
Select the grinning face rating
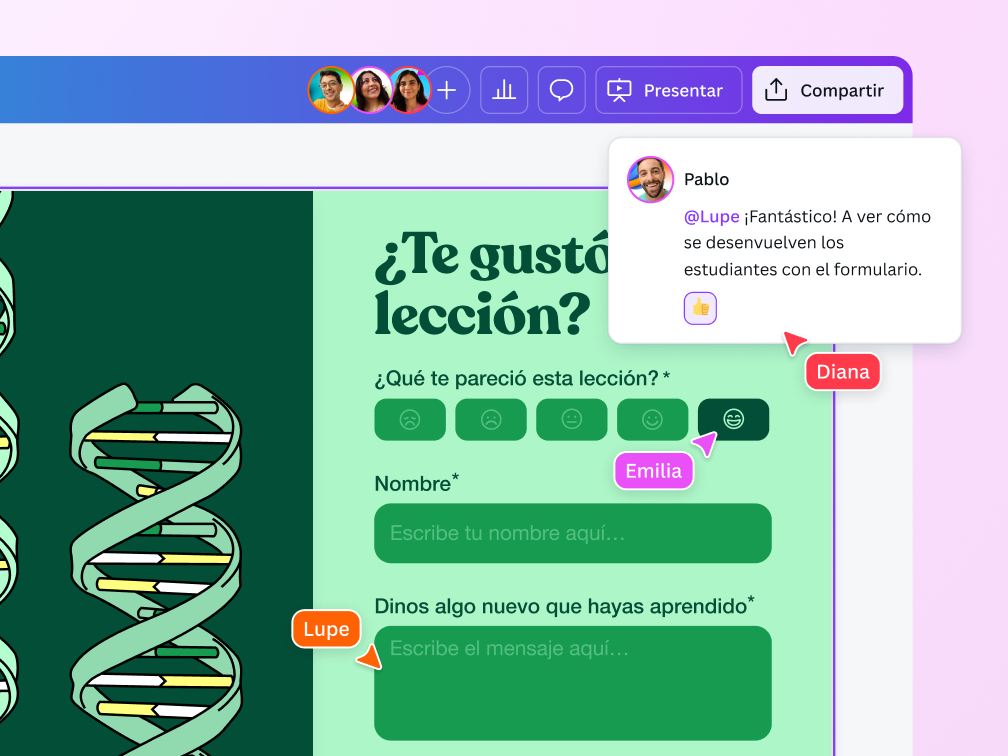(734, 419)
